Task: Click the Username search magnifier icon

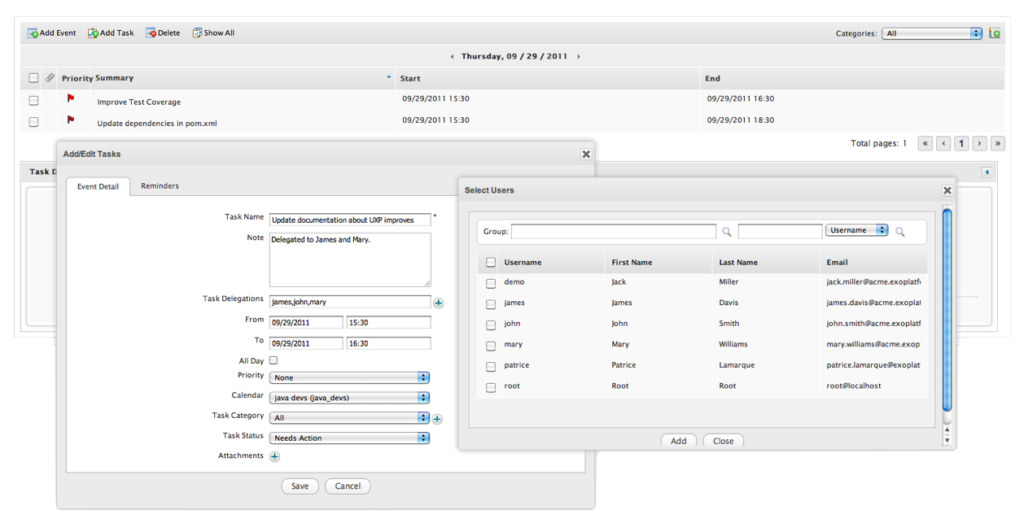Action: click(900, 232)
